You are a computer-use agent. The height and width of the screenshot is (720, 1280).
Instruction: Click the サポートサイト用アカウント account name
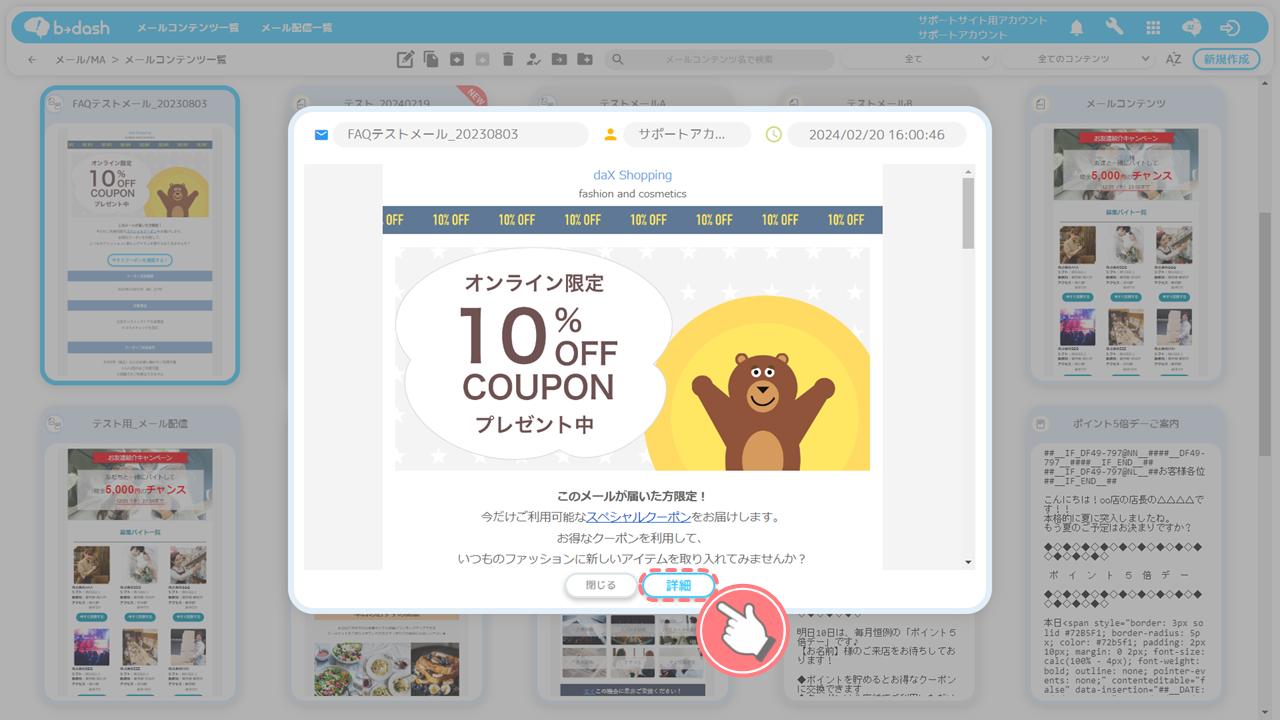[983, 20]
